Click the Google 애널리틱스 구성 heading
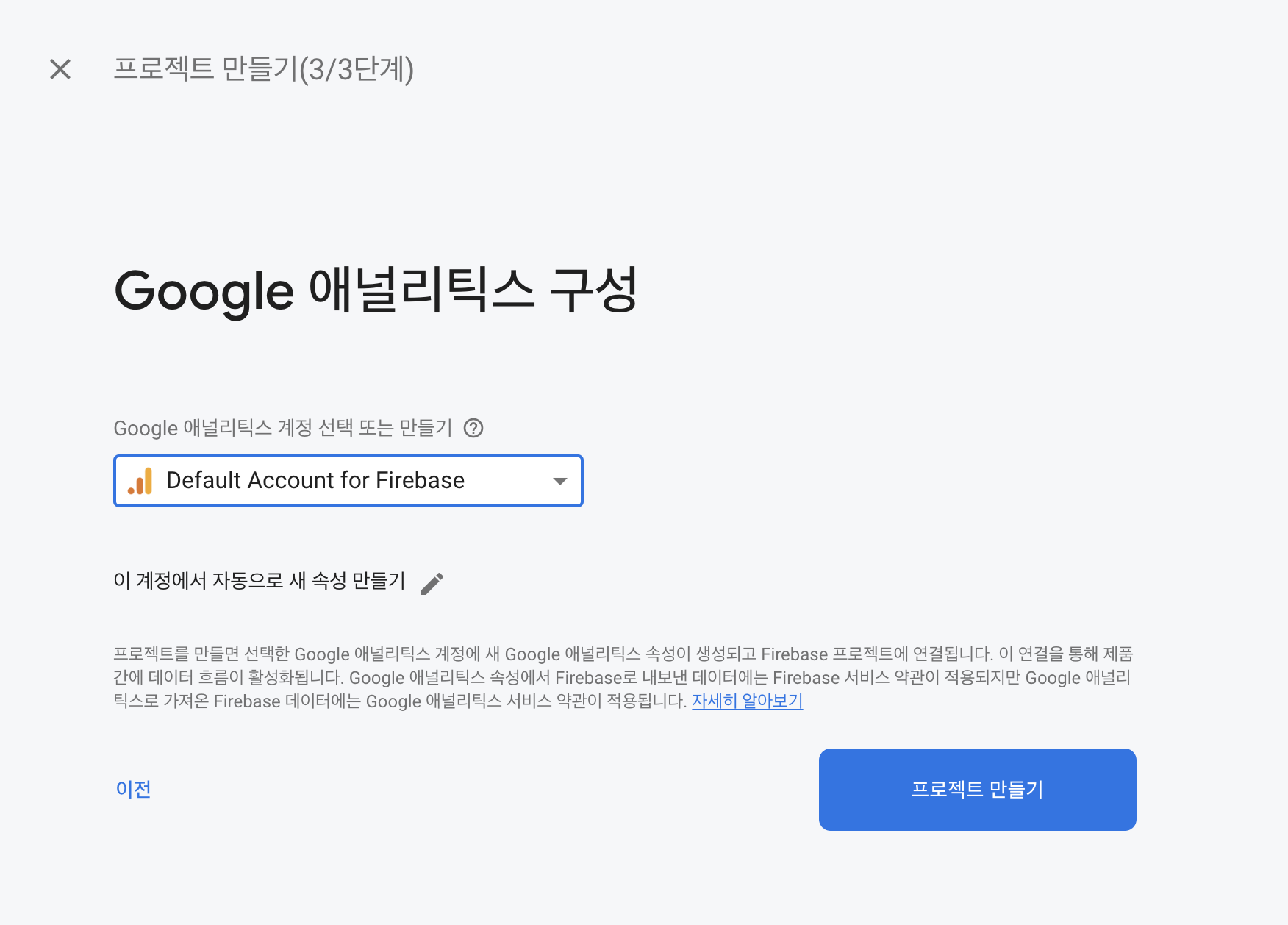Image resolution: width=1288 pixels, height=925 pixels. (376, 290)
